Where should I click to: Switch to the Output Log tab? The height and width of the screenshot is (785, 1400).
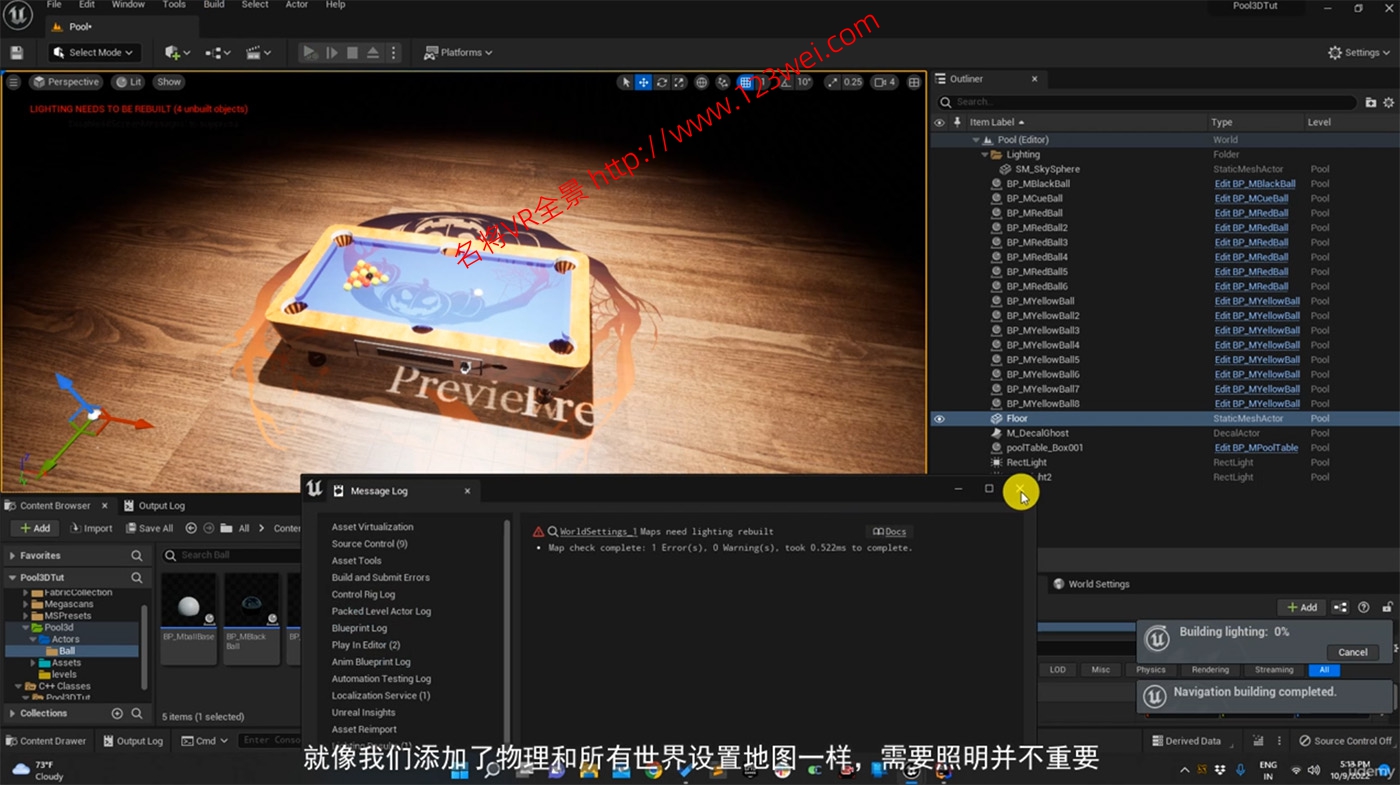(162, 505)
